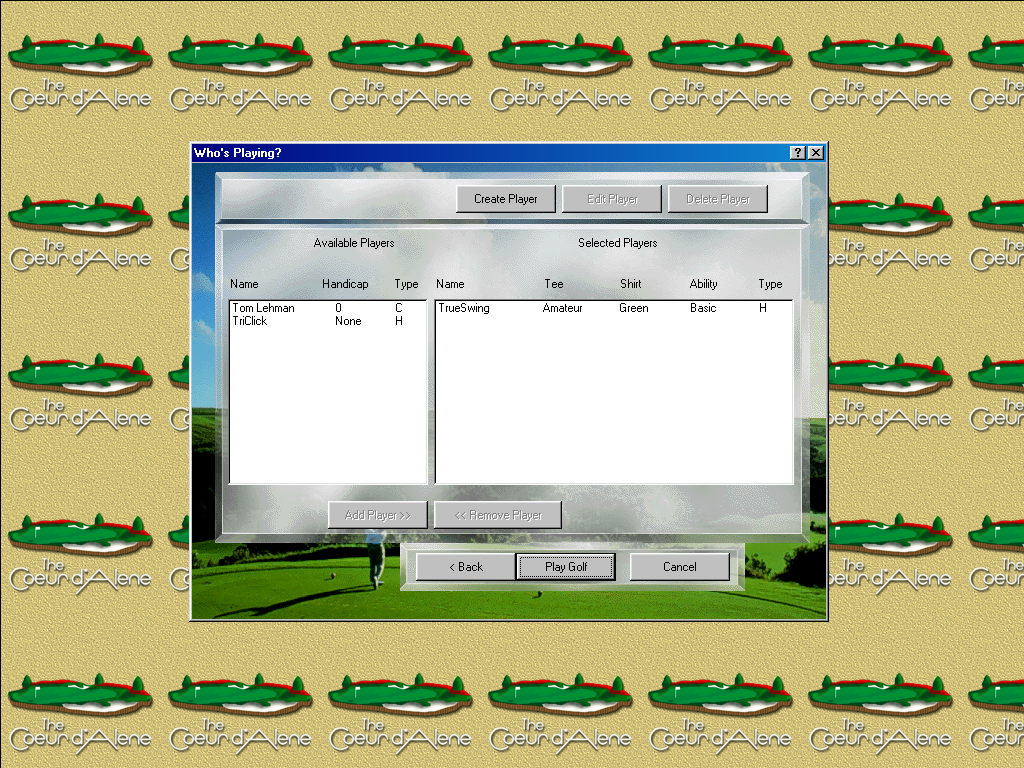1024x768 pixels.
Task: Click the Delete Player button
Action: point(718,198)
